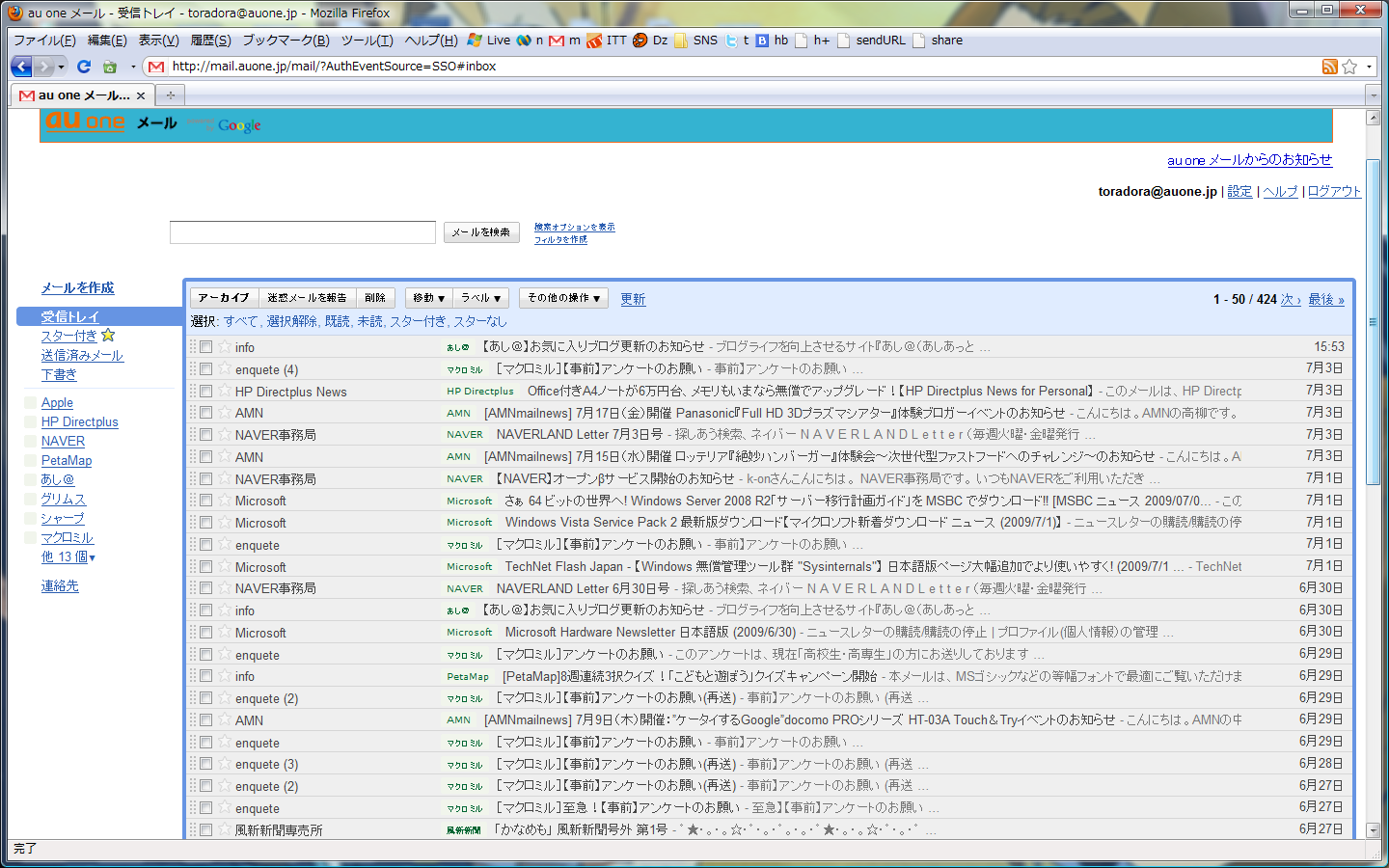Click the 削除 button

(x=375, y=298)
